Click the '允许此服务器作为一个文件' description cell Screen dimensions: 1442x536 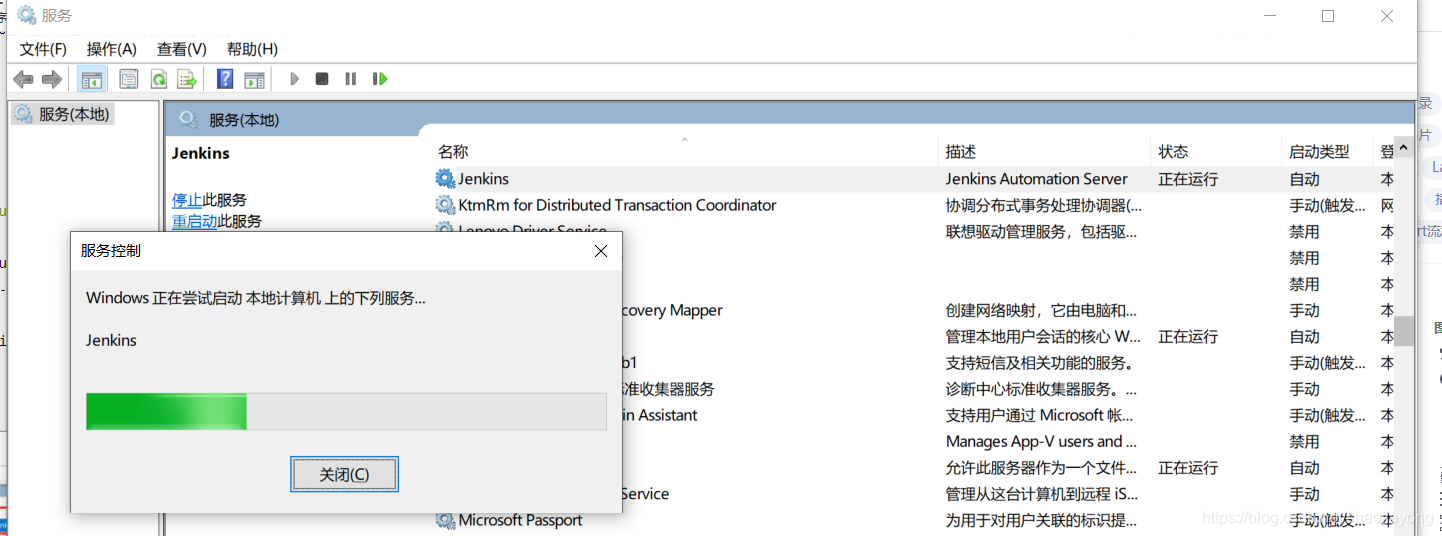coord(1041,467)
